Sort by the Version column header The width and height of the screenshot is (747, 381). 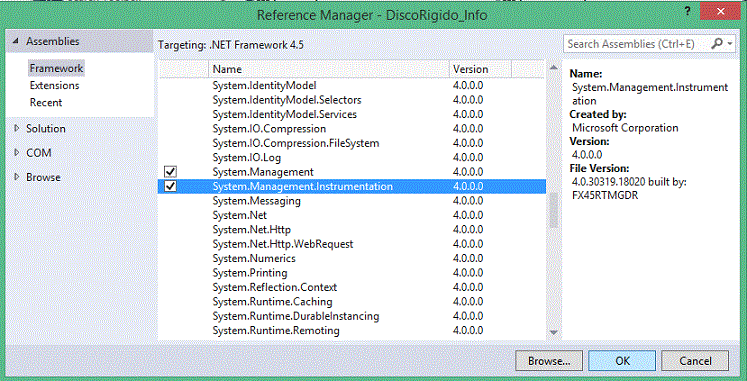click(x=480, y=69)
